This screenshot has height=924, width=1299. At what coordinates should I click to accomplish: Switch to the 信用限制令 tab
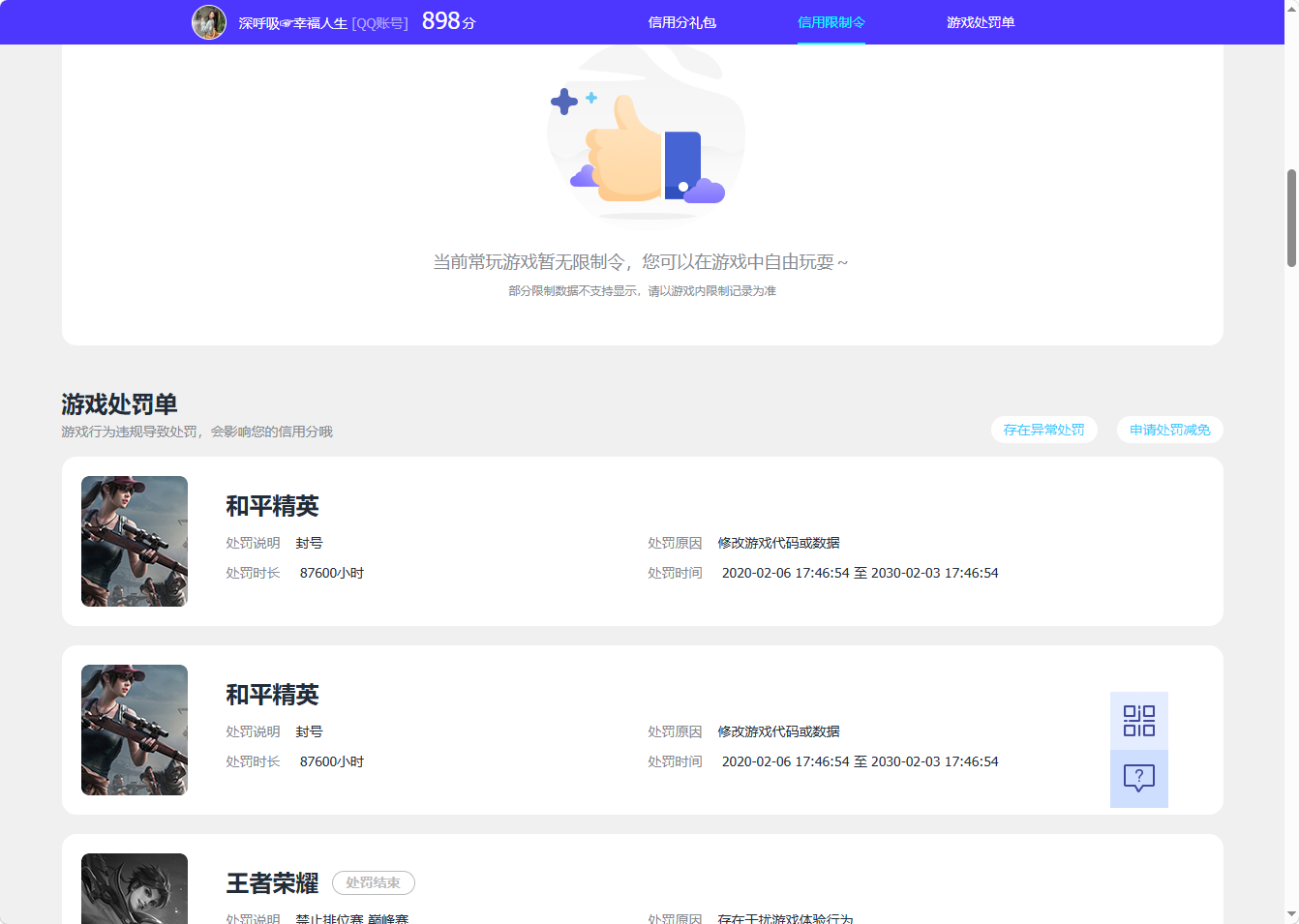click(831, 22)
